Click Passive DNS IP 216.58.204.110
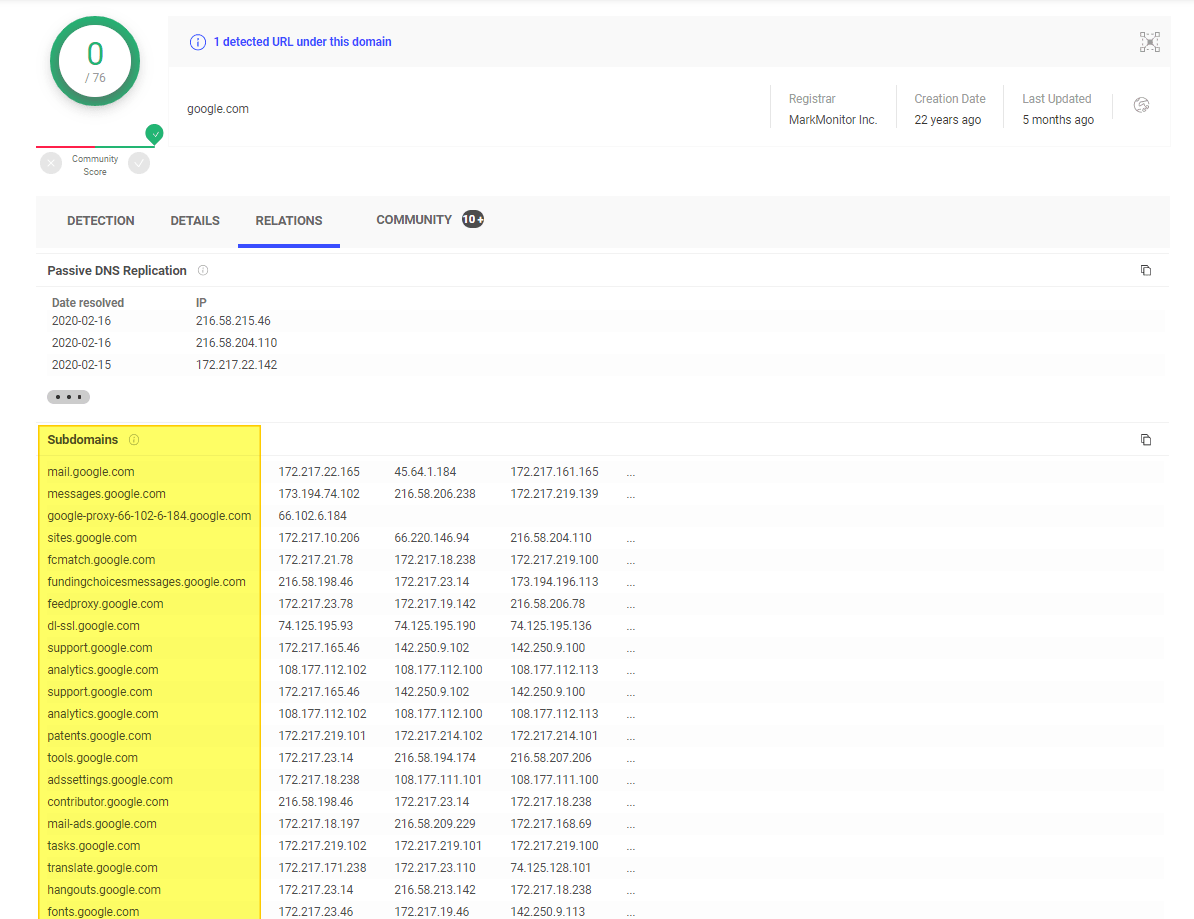Image resolution: width=1194 pixels, height=919 pixels. point(236,343)
